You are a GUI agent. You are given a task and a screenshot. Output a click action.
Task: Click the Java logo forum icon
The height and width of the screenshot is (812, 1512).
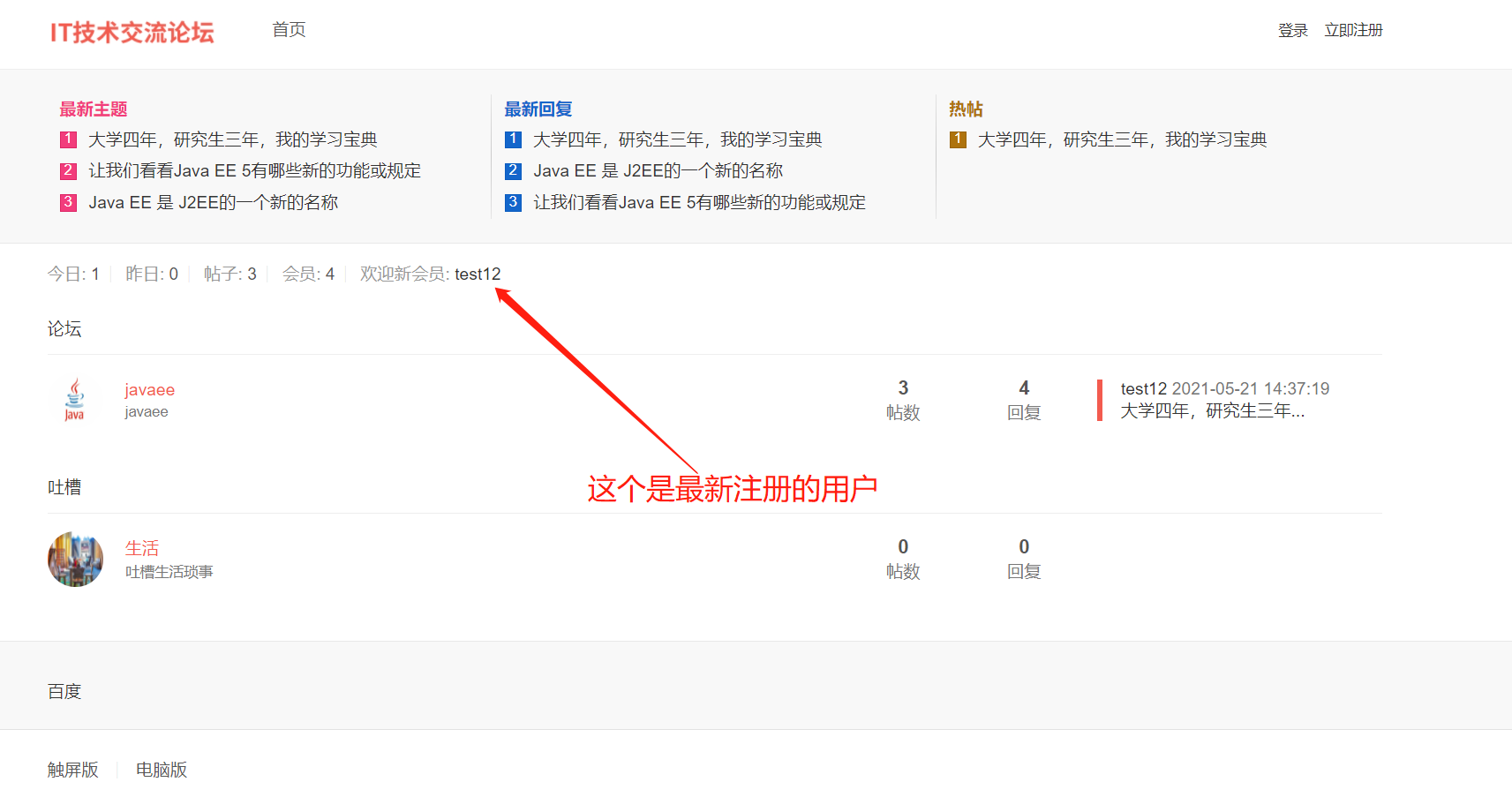(75, 400)
